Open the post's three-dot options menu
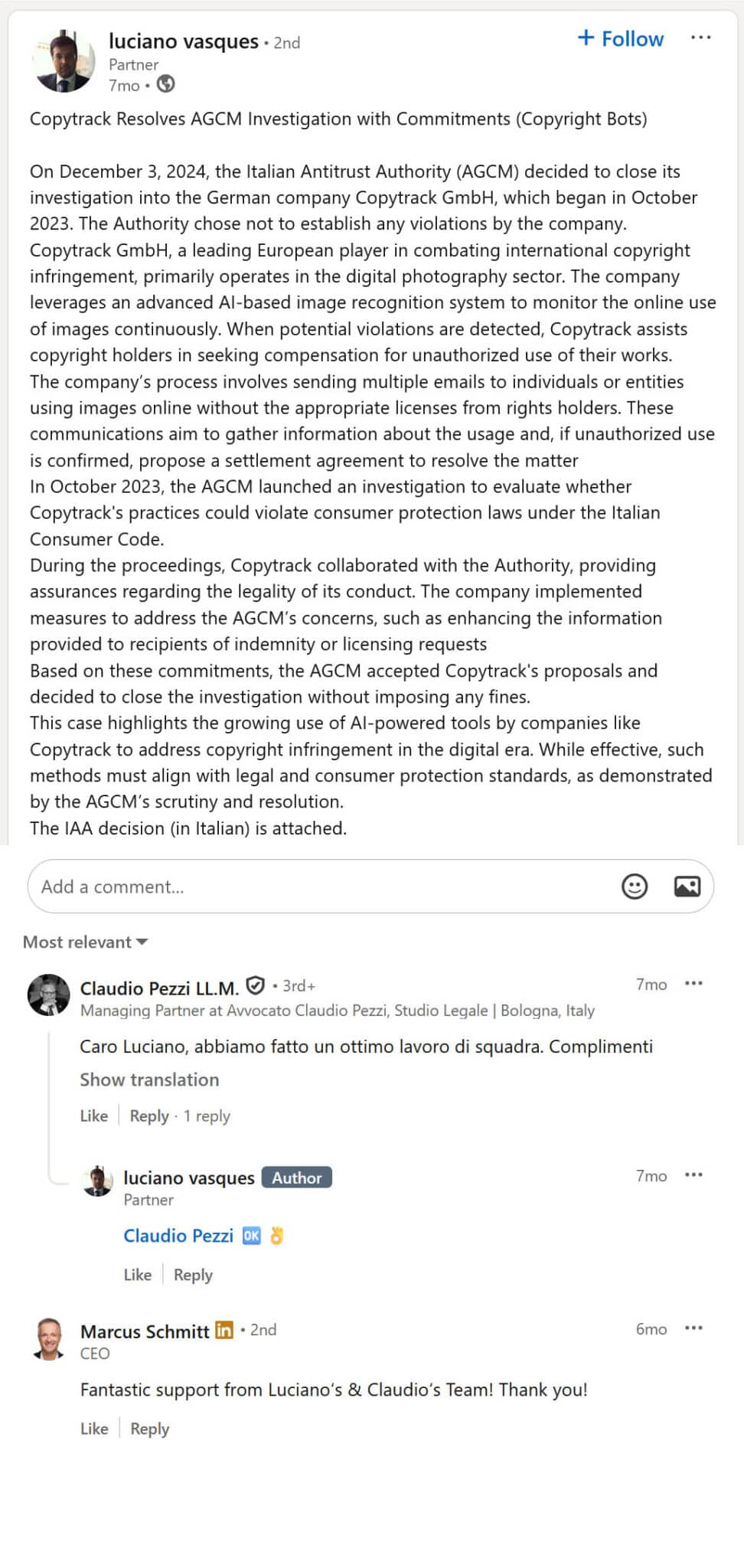Viewport: 744px width, 1568px height. (x=700, y=38)
